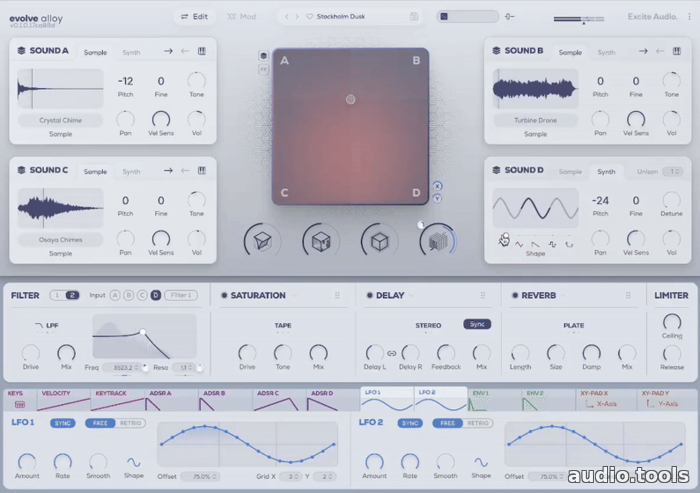Open Sound B keyboard range icon
Screen dimensions: 700x493
pyautogui.click(x=677, y=51)
